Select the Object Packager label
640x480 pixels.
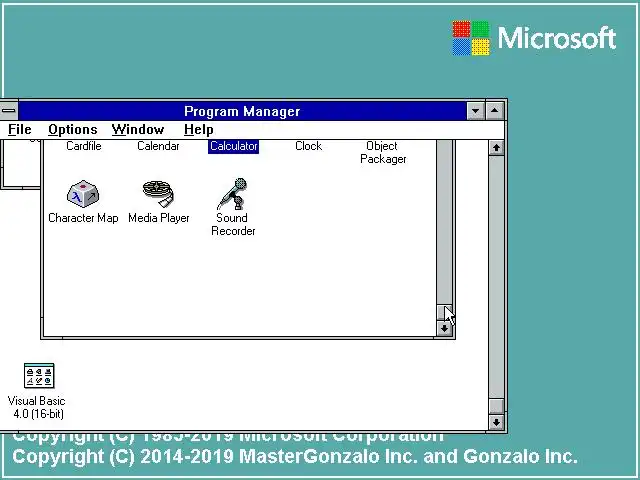tap(383, 152)
